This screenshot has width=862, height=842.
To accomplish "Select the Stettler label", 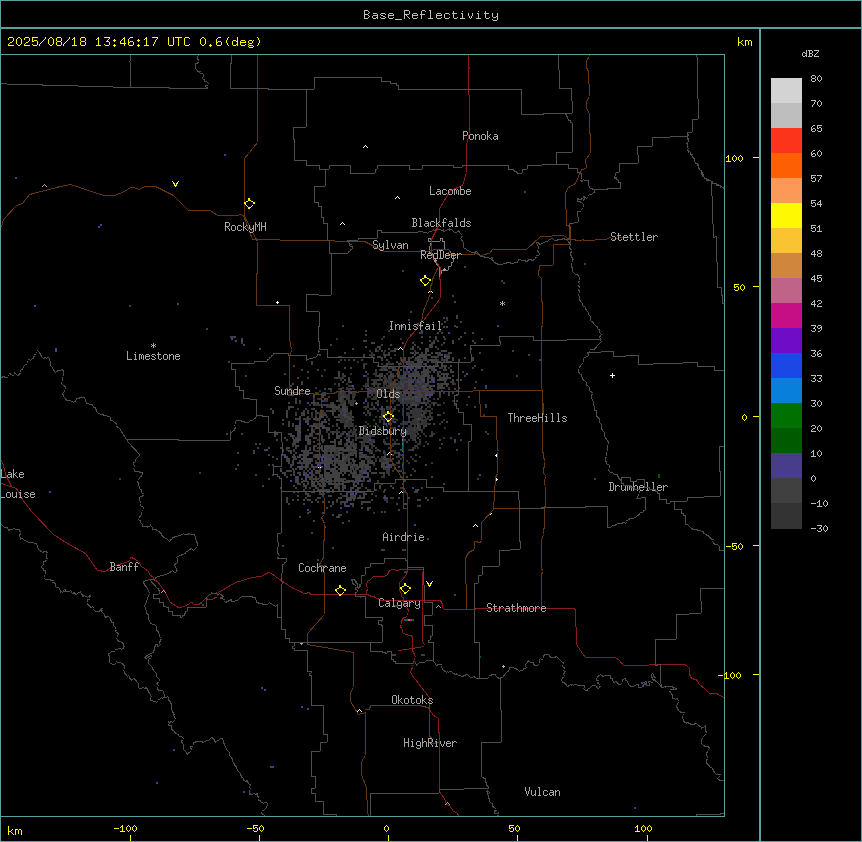I will 634,237.
